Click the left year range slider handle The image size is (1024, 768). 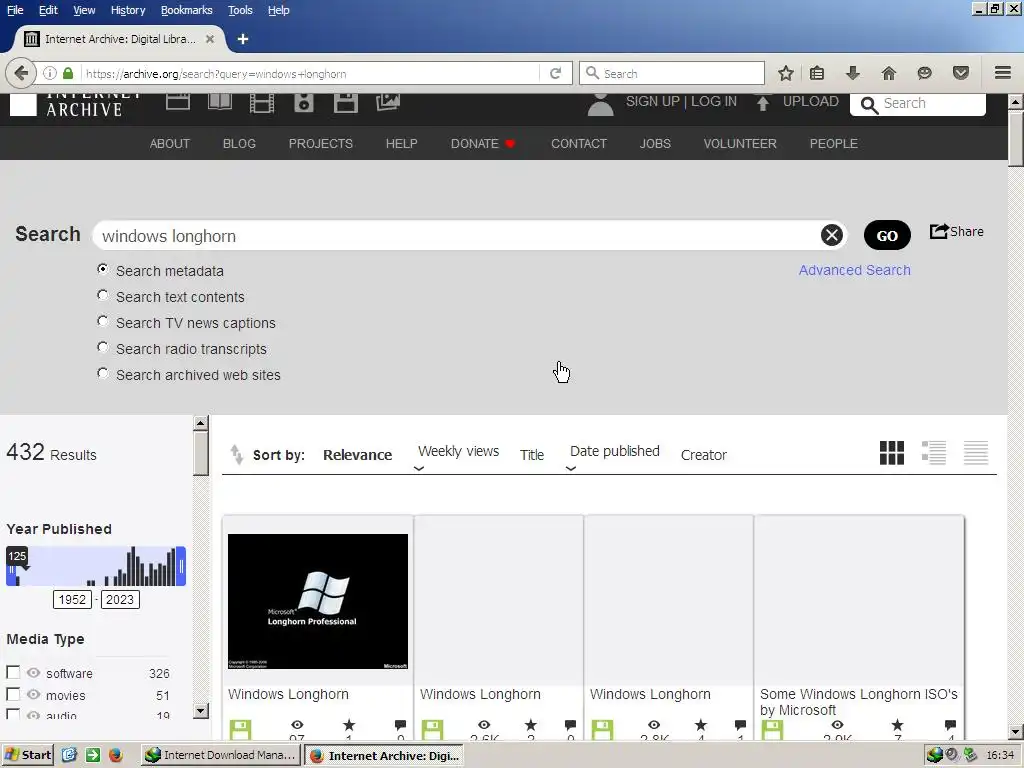[x=10, y=569]
